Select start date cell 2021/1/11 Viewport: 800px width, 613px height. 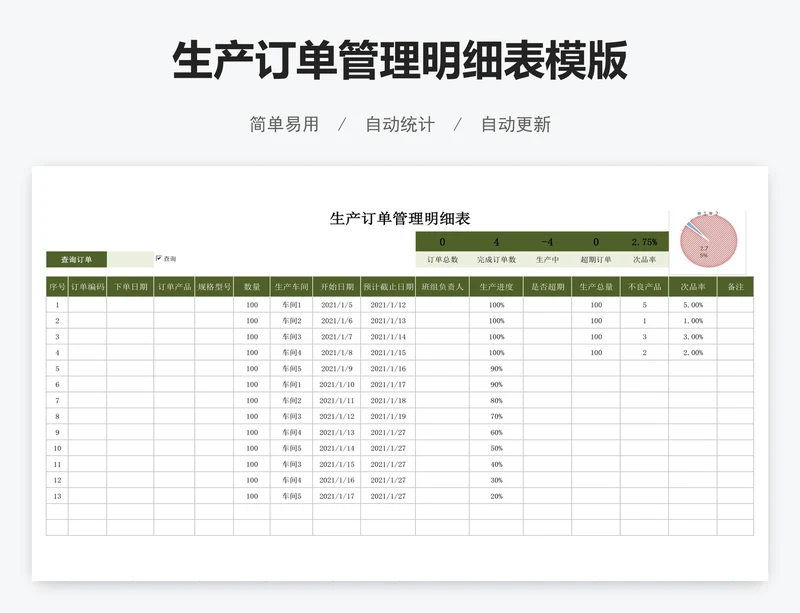pos(337,400)
